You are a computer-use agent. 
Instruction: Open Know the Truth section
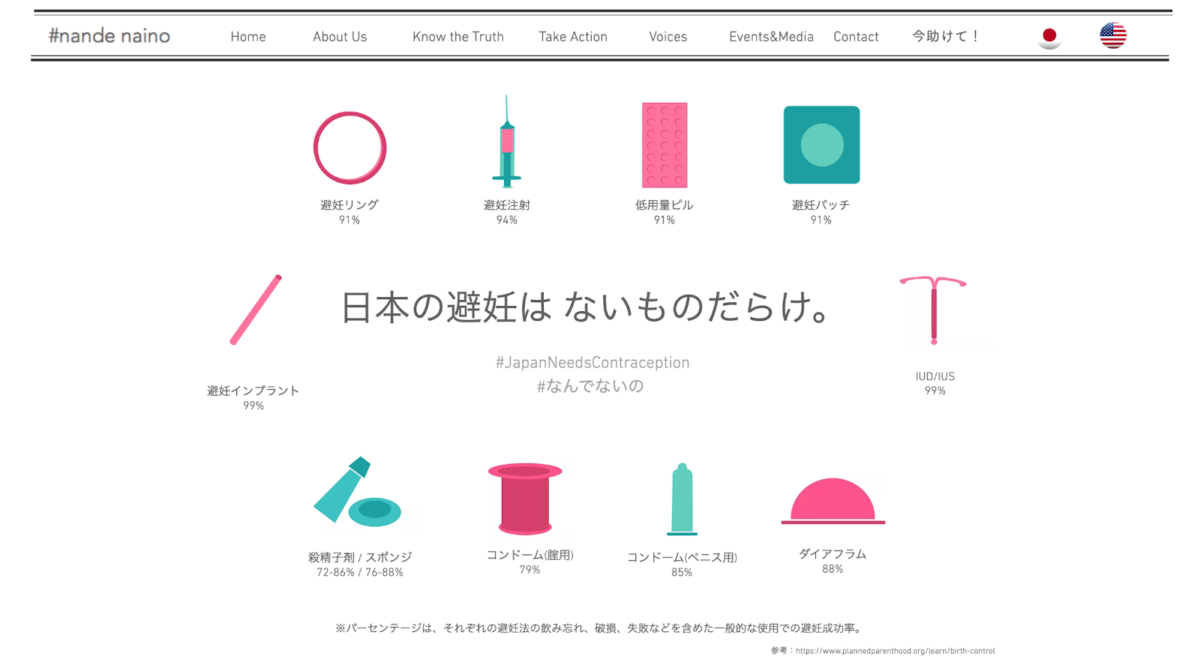[x=458, y=37]
